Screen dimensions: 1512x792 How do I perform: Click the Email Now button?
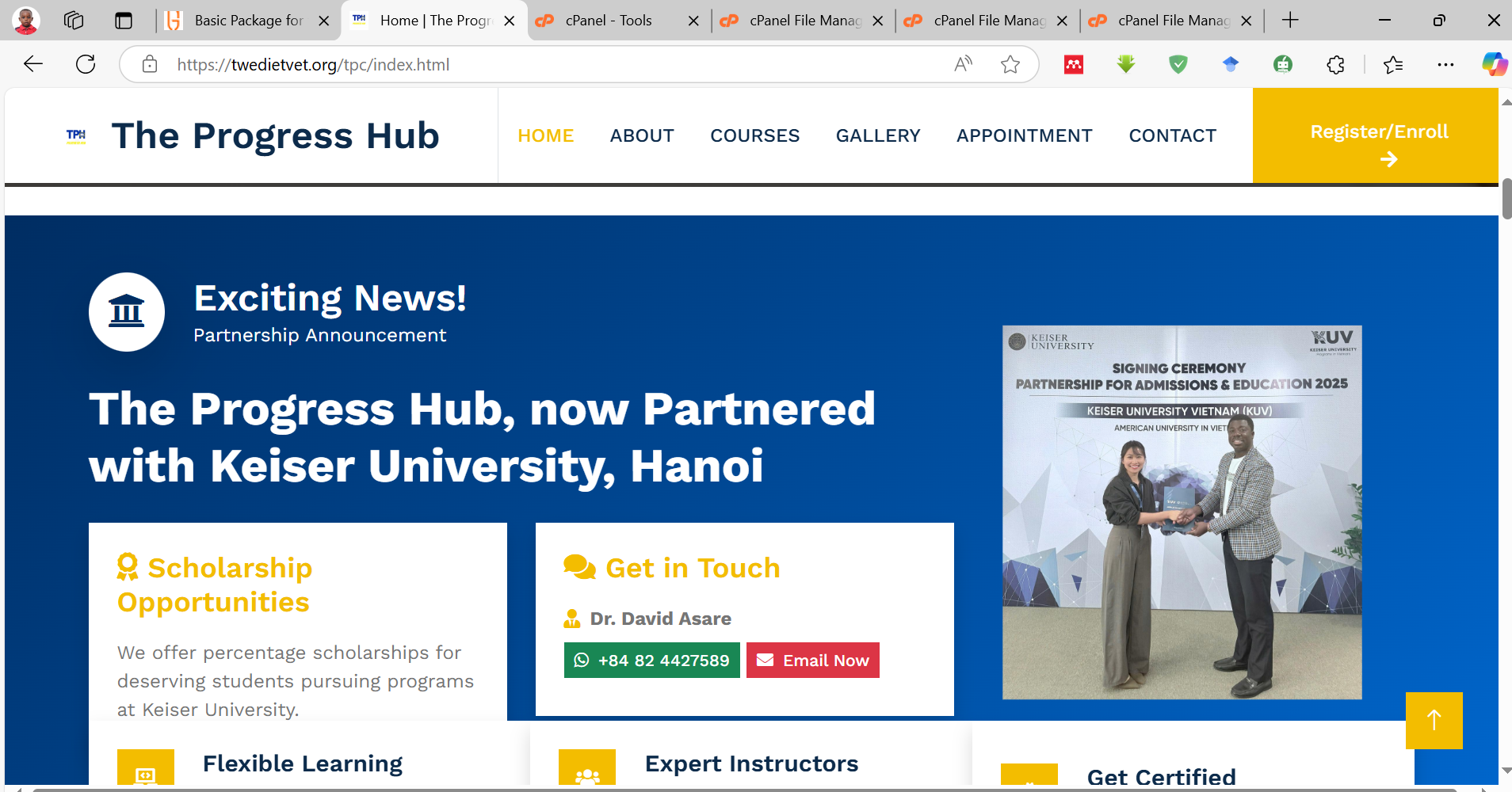tap(812, 660)
